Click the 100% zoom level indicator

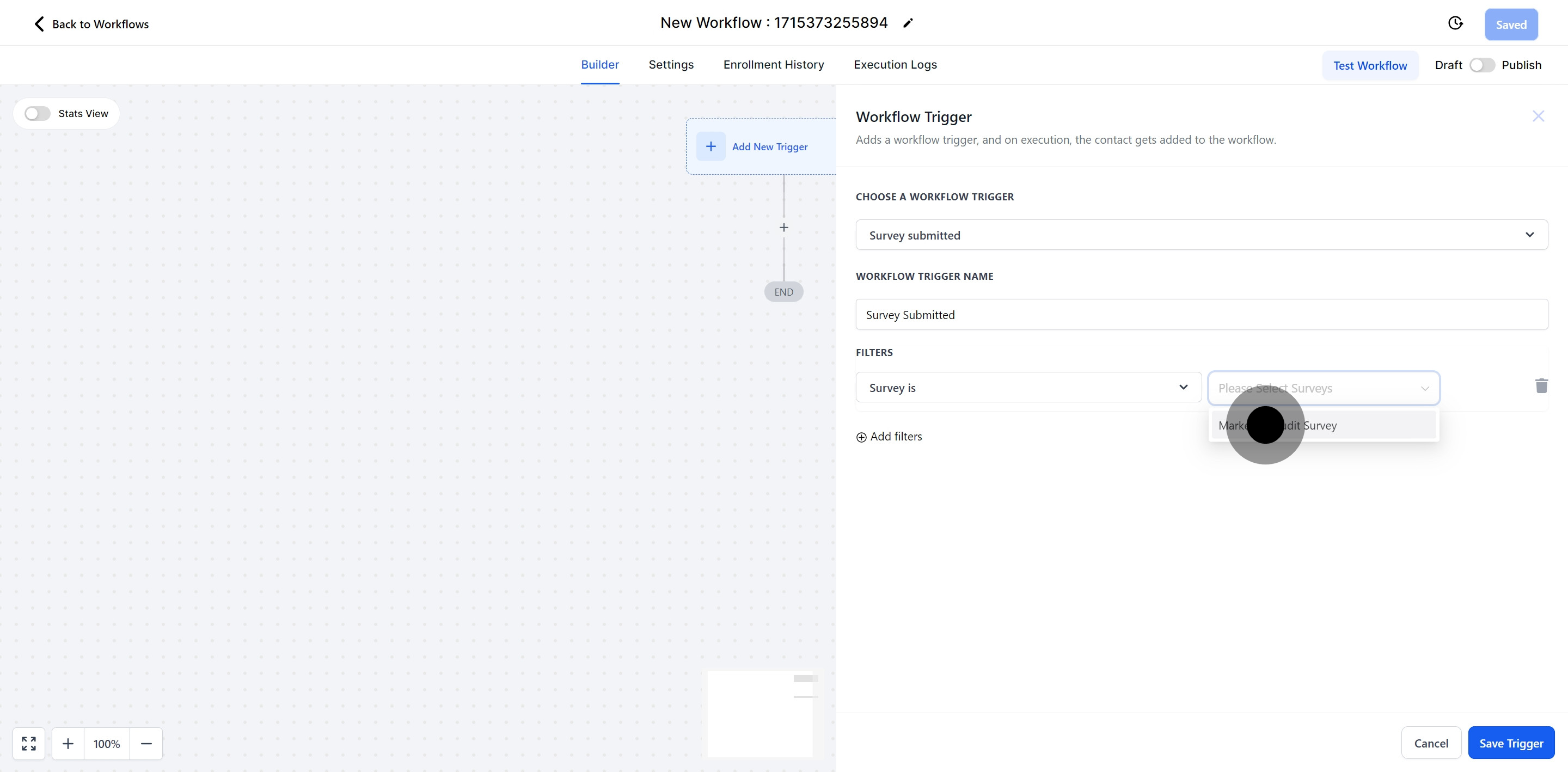(x=107, y=743)
